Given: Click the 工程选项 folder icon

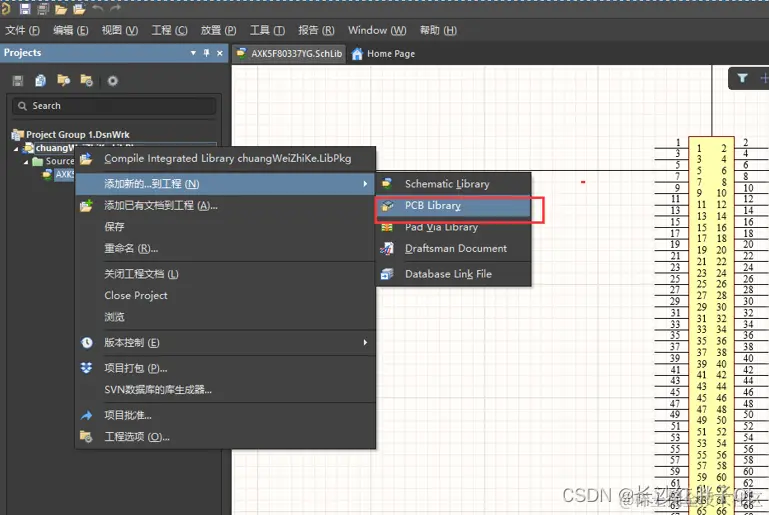Looking at the screenshot, I should pos(86,437).
